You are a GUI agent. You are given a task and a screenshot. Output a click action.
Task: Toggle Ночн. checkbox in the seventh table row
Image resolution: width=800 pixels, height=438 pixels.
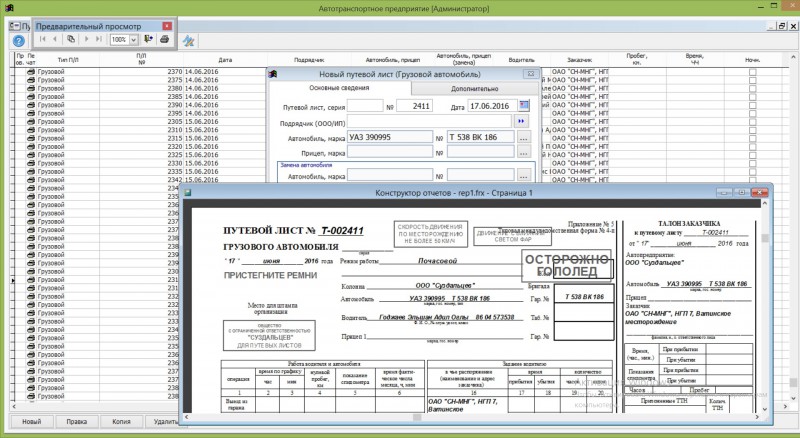click(753, 121)
